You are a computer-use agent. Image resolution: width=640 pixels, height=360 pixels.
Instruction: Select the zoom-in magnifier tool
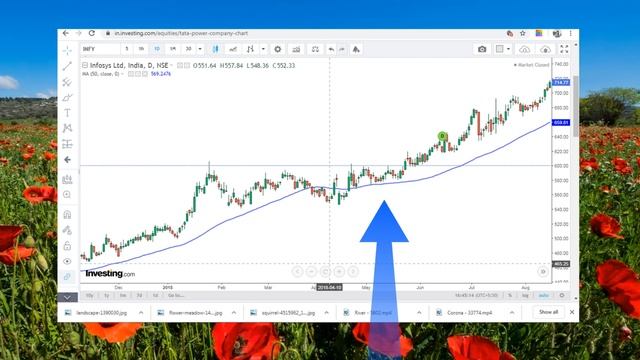pos(67,195)
